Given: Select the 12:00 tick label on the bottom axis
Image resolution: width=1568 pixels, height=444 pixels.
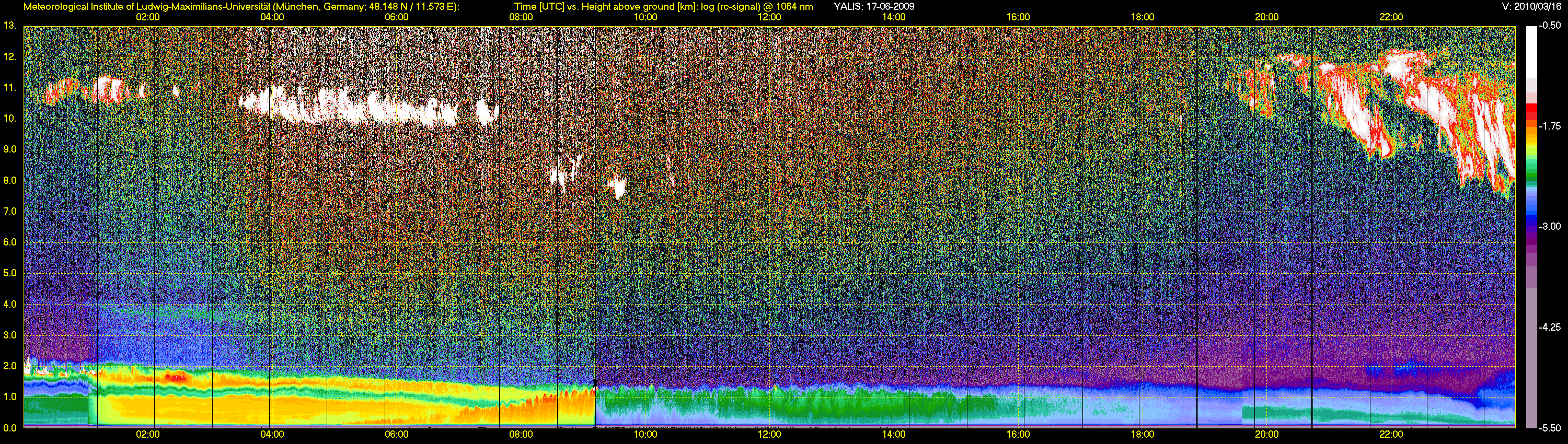Looking at the screenshot, I should 769,435.
